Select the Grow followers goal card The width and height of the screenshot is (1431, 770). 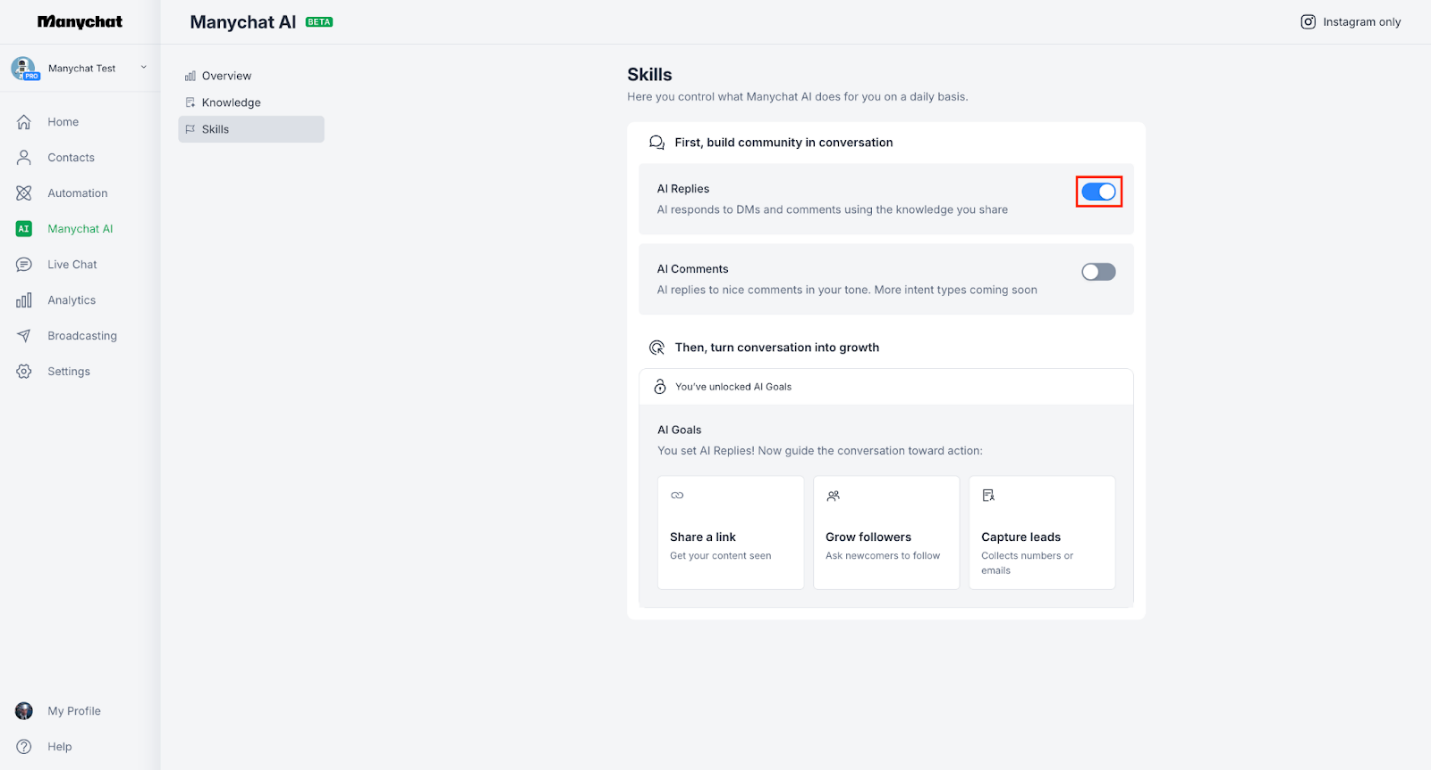886,532
